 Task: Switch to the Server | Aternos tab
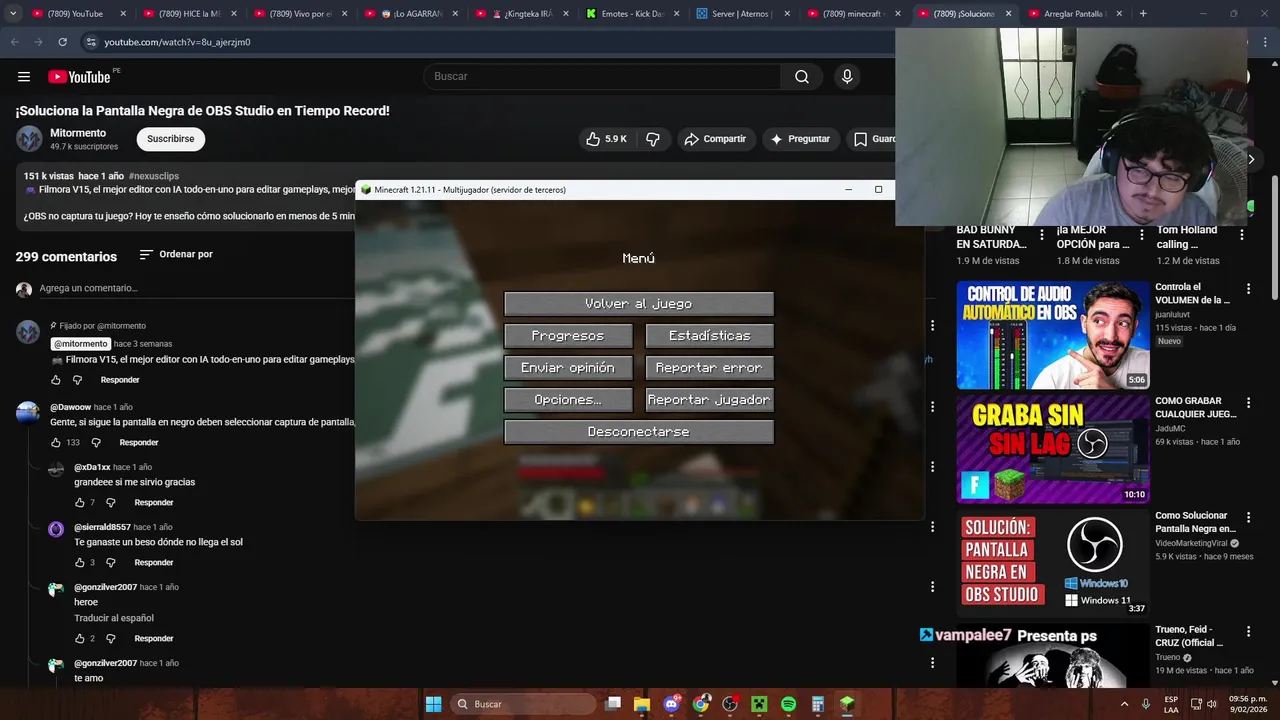coord(740,14)
